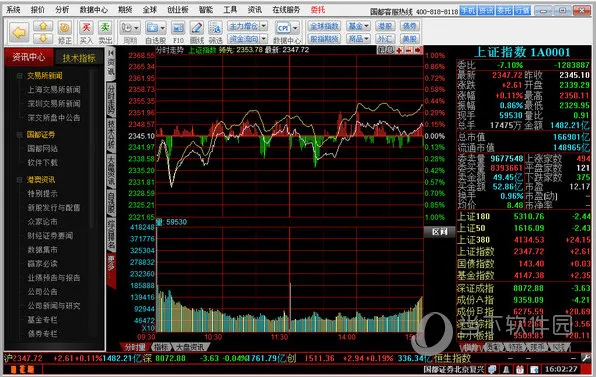Click the chat message icon in status bar
Viewport: 596px width, 377px height.
point(492,369)
